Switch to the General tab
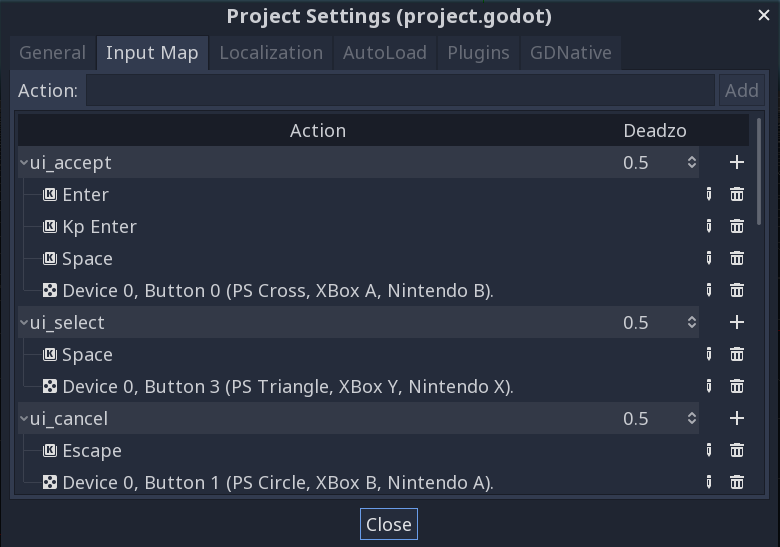The image size is (780, 547). tap(52, 52)
